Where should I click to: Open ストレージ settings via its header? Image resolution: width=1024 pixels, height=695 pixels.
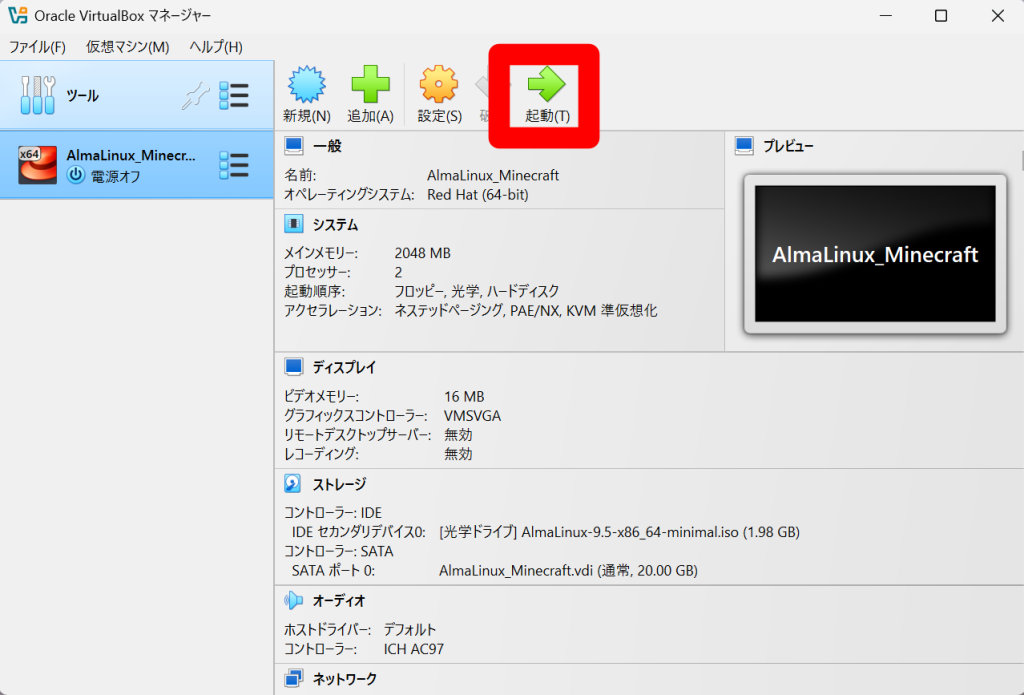(x=339, y=484)
